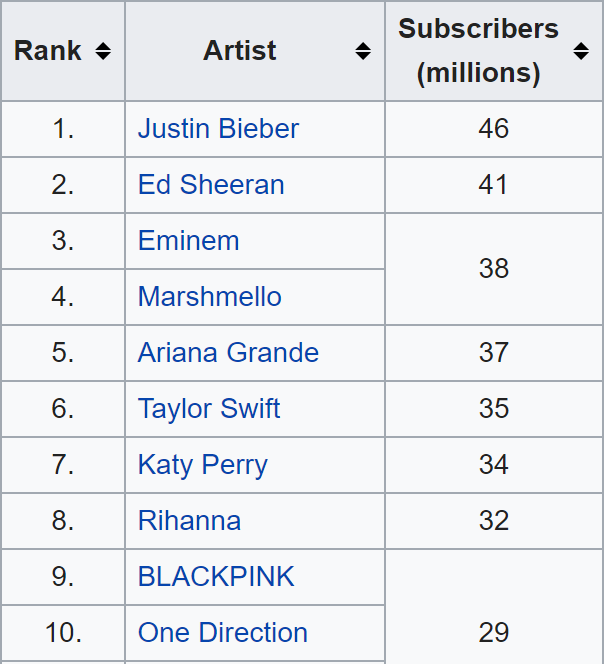This screenshot has height=664, width=604.
Task: Click the Artist header text
Action: tap(240, 51)
